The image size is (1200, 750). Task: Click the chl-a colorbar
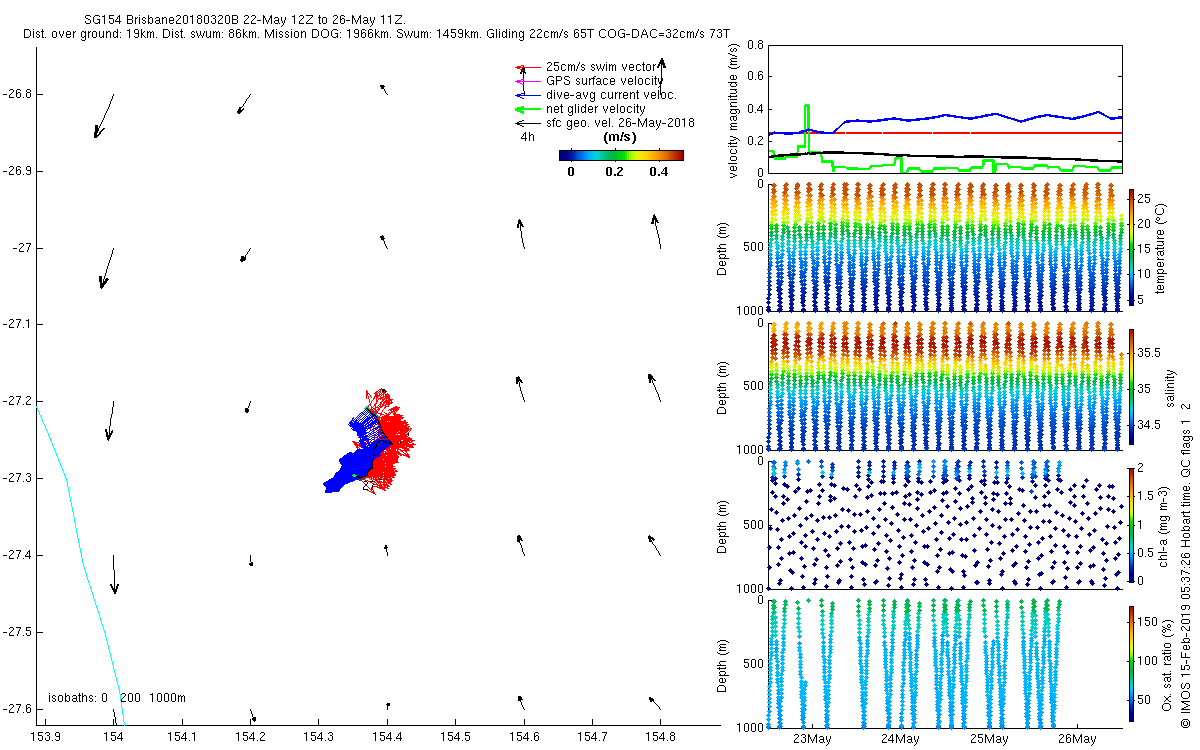point(1131,524)
